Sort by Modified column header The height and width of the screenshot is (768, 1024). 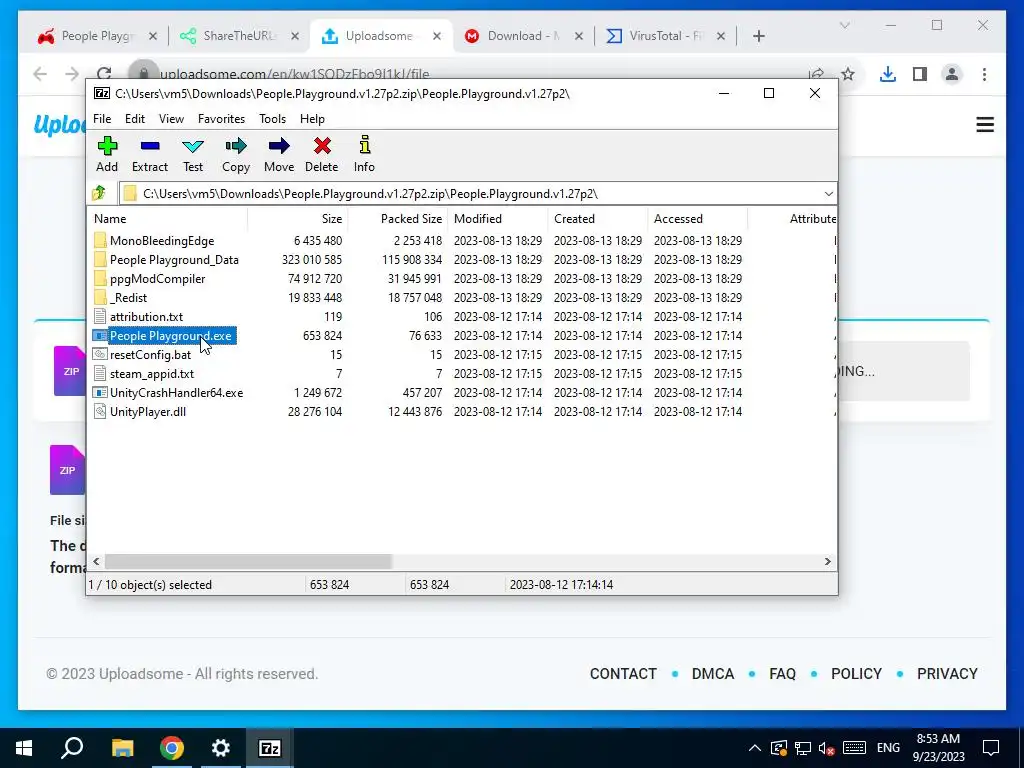coord(498,219)
